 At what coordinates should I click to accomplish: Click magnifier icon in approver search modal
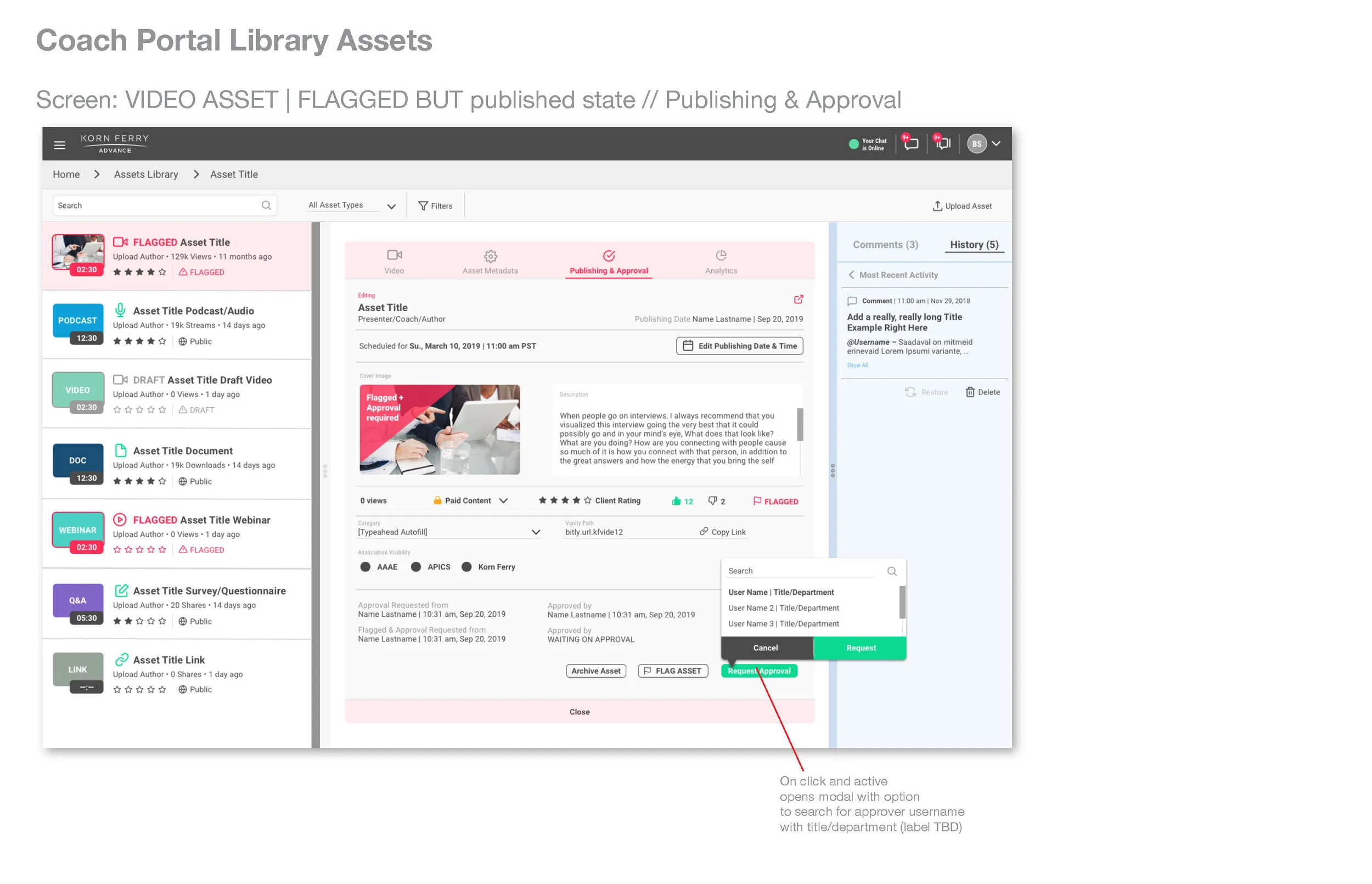click(891, 571)
